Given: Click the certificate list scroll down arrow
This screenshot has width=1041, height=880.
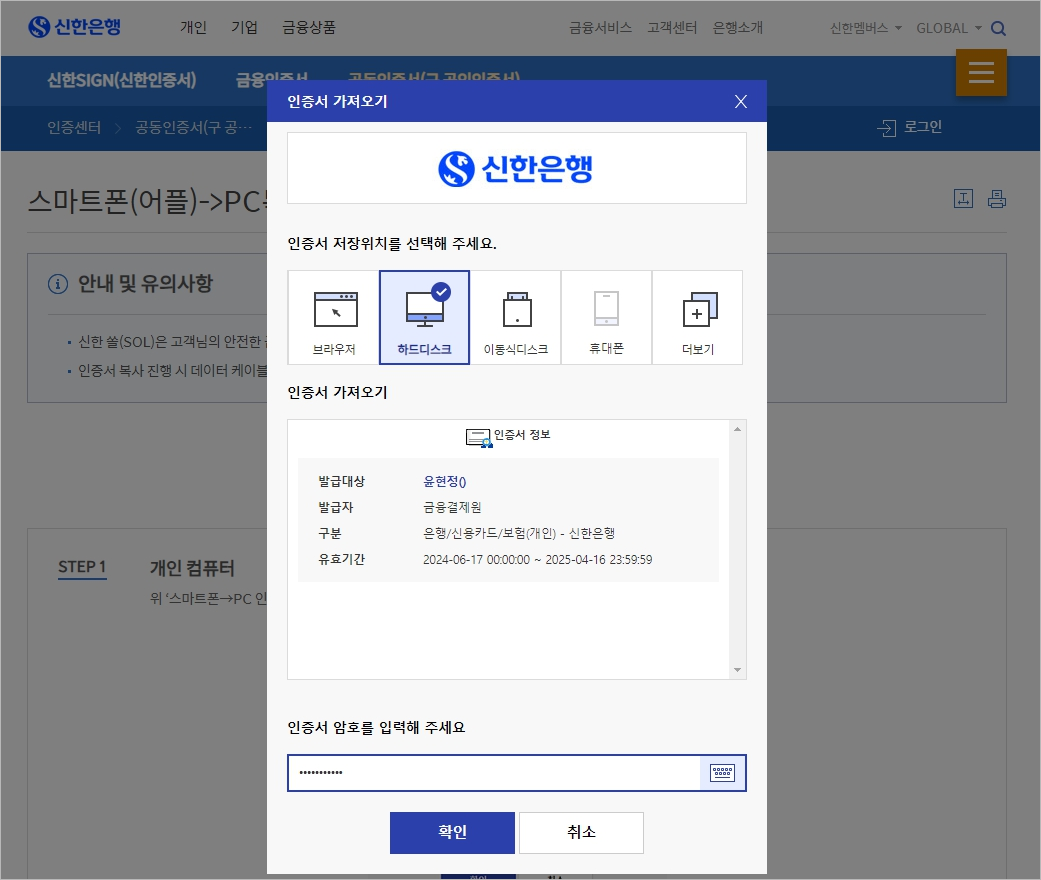Looking at the screenshot, I should click(737, 669).
